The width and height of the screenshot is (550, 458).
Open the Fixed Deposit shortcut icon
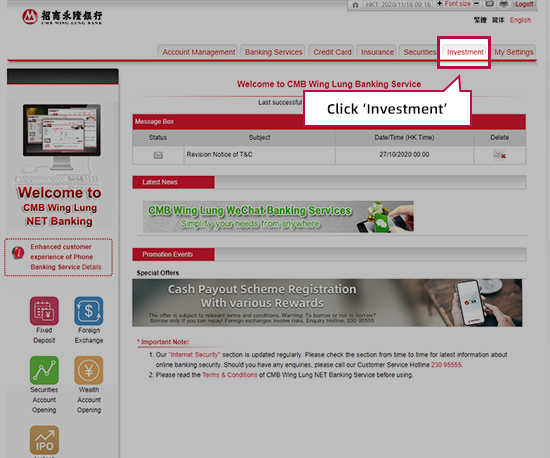tap(44, 311)
